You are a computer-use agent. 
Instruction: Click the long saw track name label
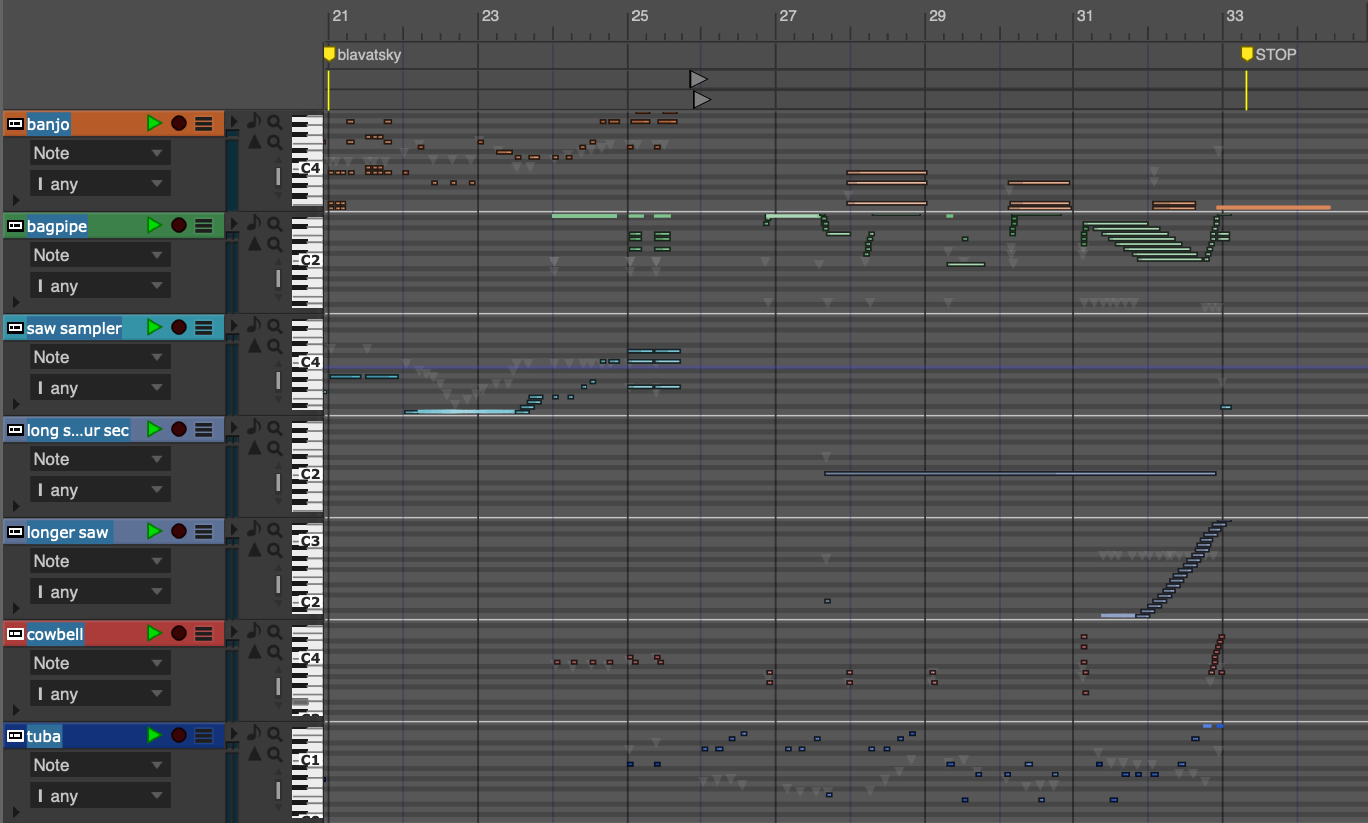[x=78, y=430]
